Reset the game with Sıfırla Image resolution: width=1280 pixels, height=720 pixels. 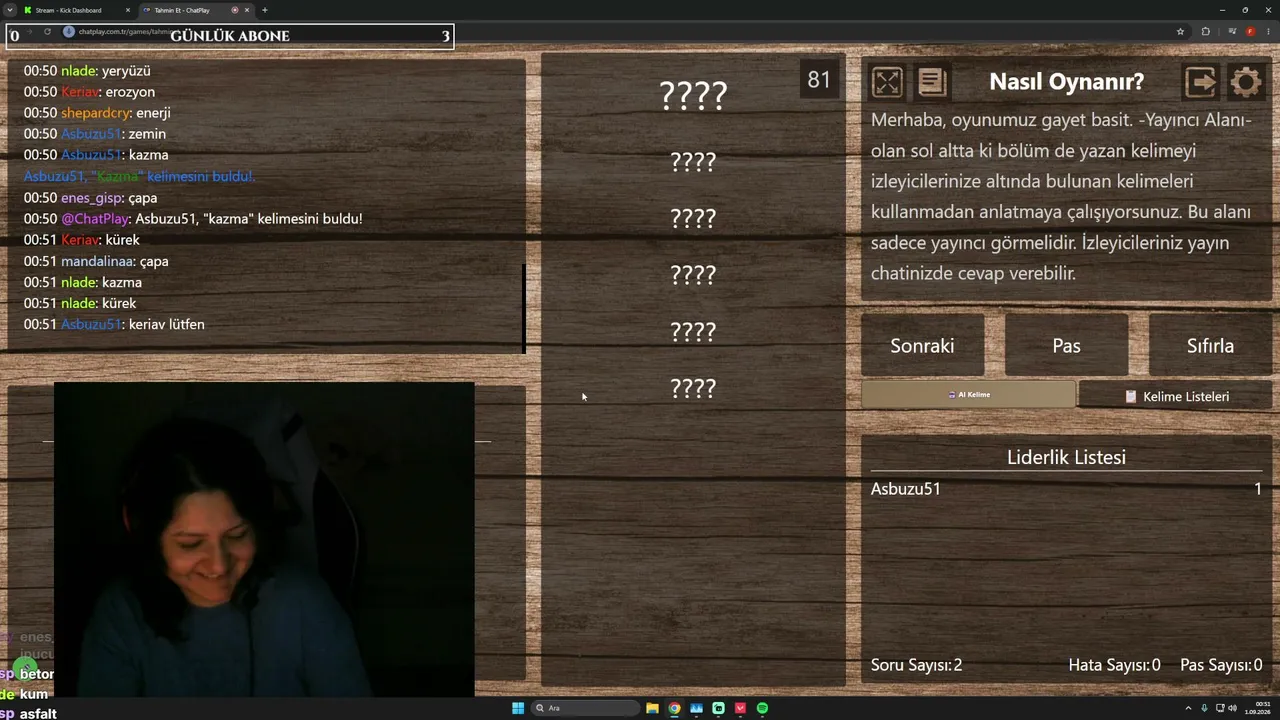tap(1210, 346)
